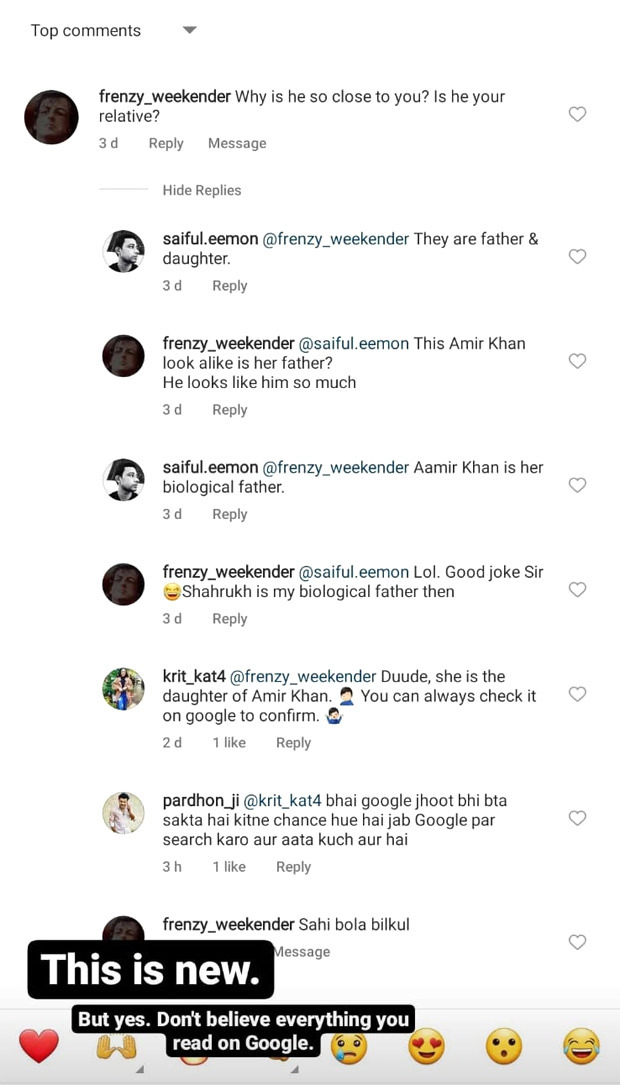Select the surprised face emoji reaction
Image resolution: width=620 pixels, height=1085 pixels.
pos(502,1046)
